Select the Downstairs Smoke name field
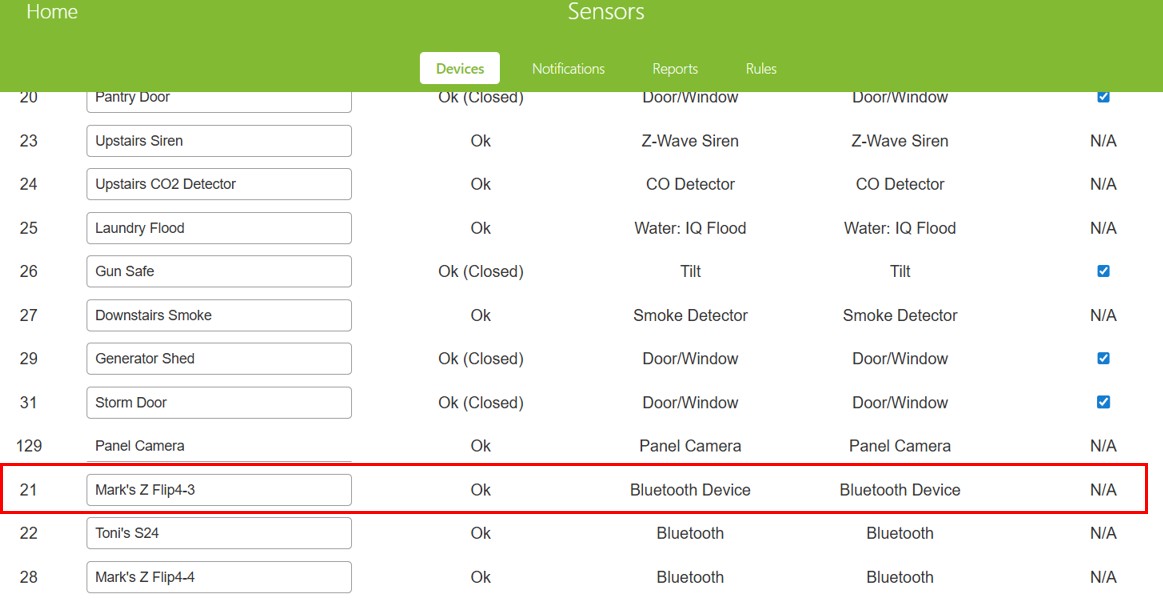The width and height of the screenshot is (1163, 607). pos(219,315)
